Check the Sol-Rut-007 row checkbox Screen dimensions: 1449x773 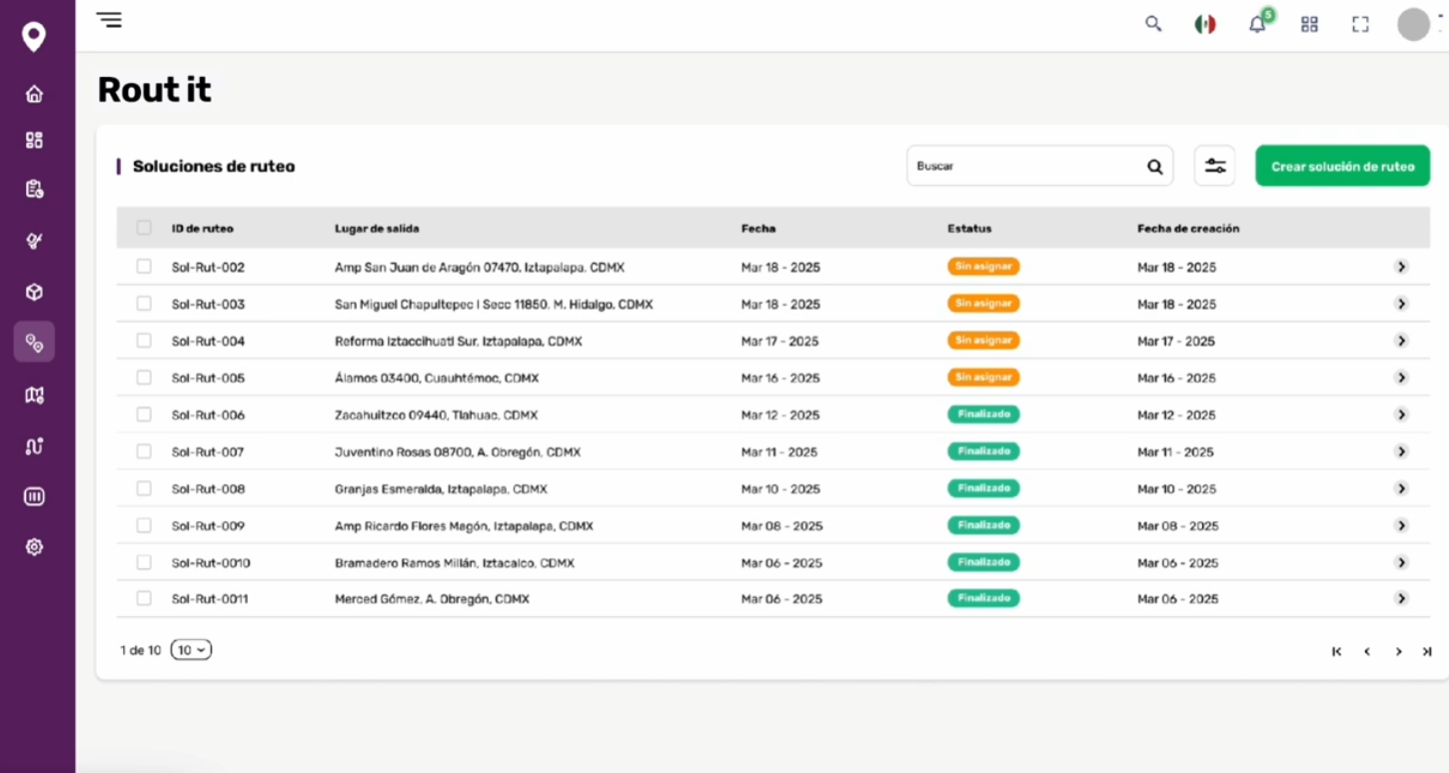tap(144, 452)
